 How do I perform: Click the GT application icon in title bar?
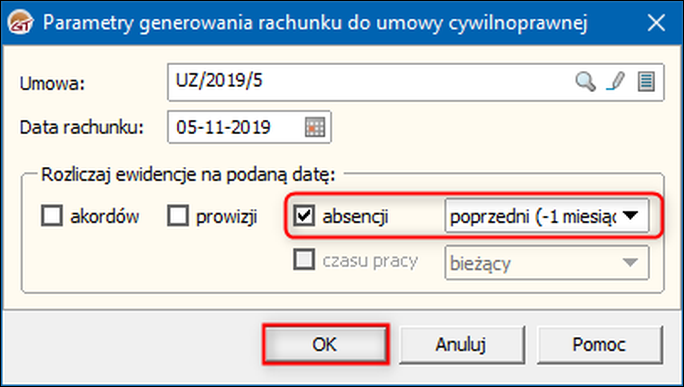coord(20,23)
